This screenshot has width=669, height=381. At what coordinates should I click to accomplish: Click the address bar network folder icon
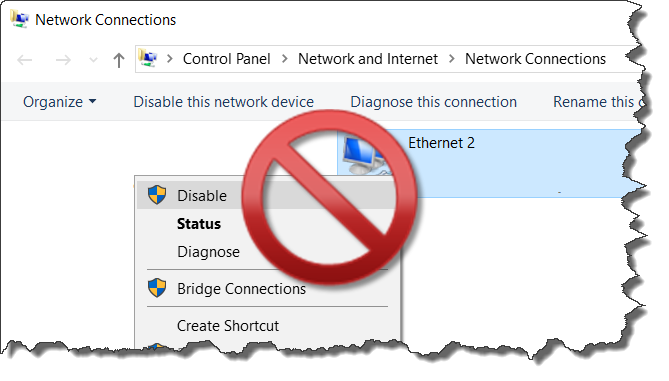pos(148,58)
